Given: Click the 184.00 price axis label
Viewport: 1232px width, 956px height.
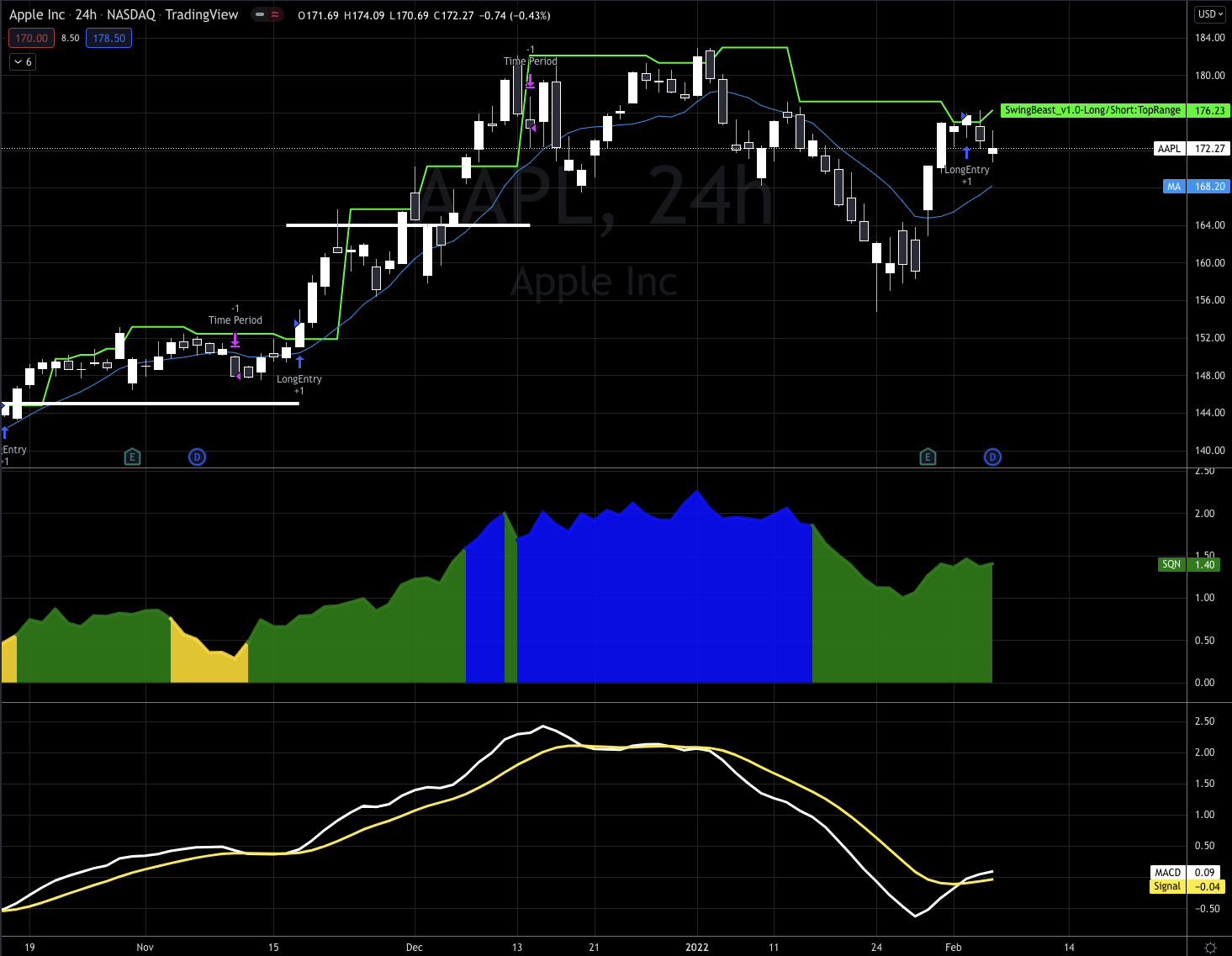Looking at the screenshot, I should point(1210,38).
